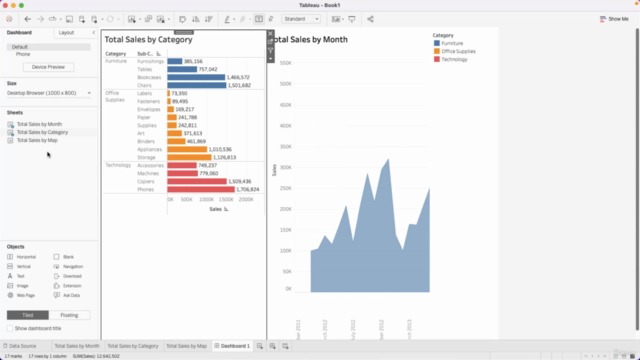The image size is (640, 360).
Task: Click the Save workbook icon
Action: point(69,19)
